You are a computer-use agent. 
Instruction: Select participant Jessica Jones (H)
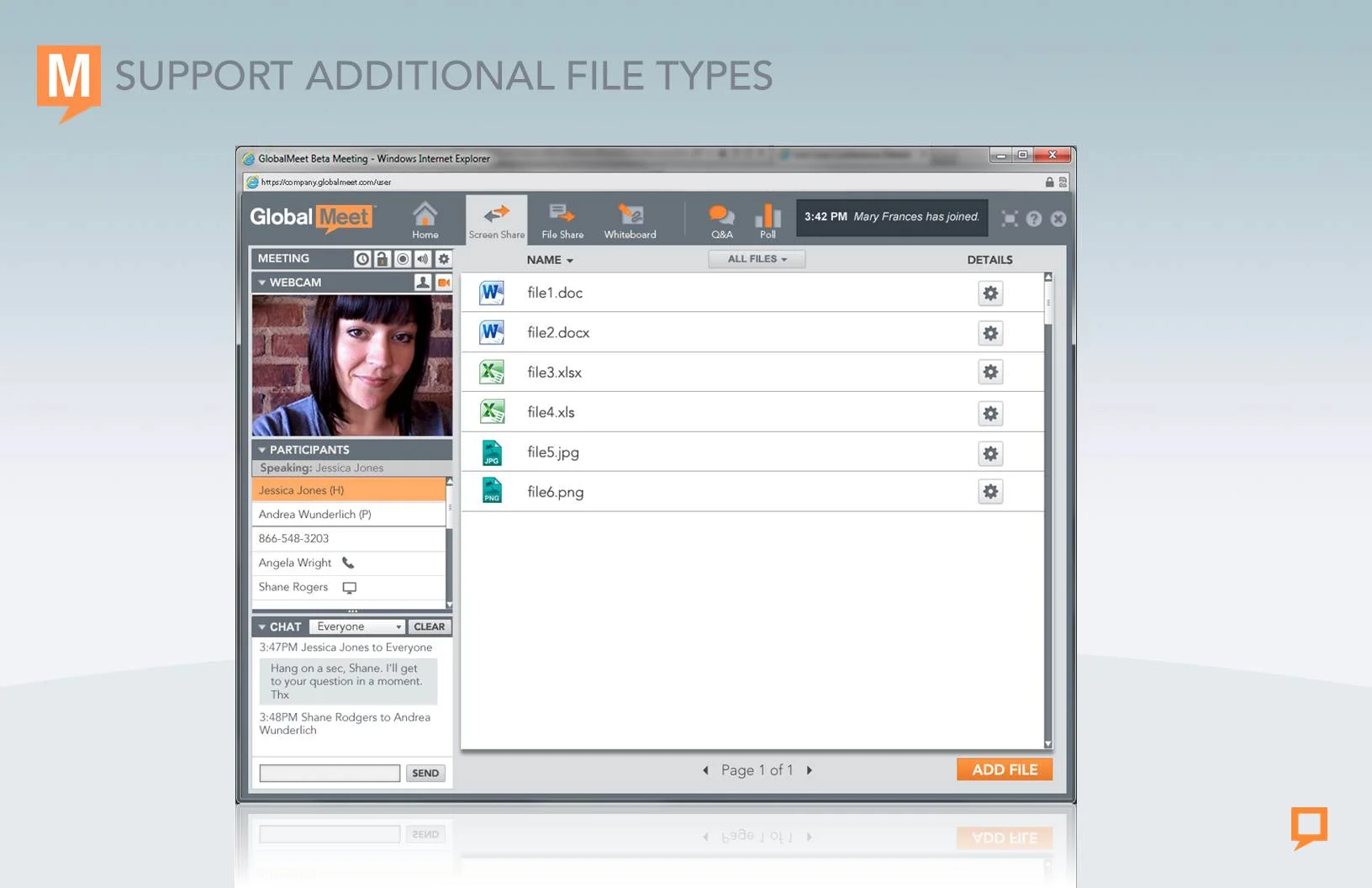(348, 490)
